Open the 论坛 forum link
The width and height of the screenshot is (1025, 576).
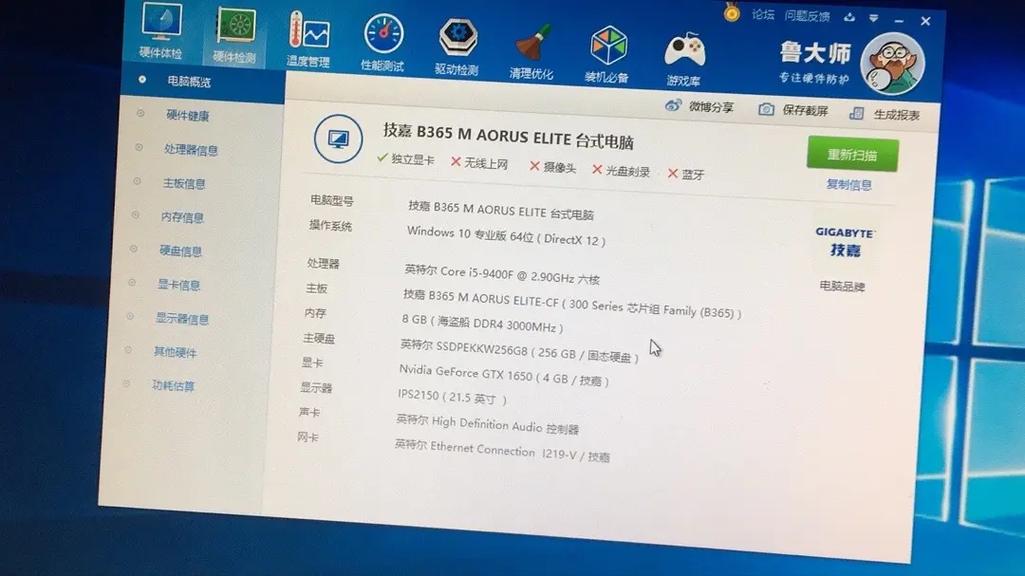click(762, 14)
